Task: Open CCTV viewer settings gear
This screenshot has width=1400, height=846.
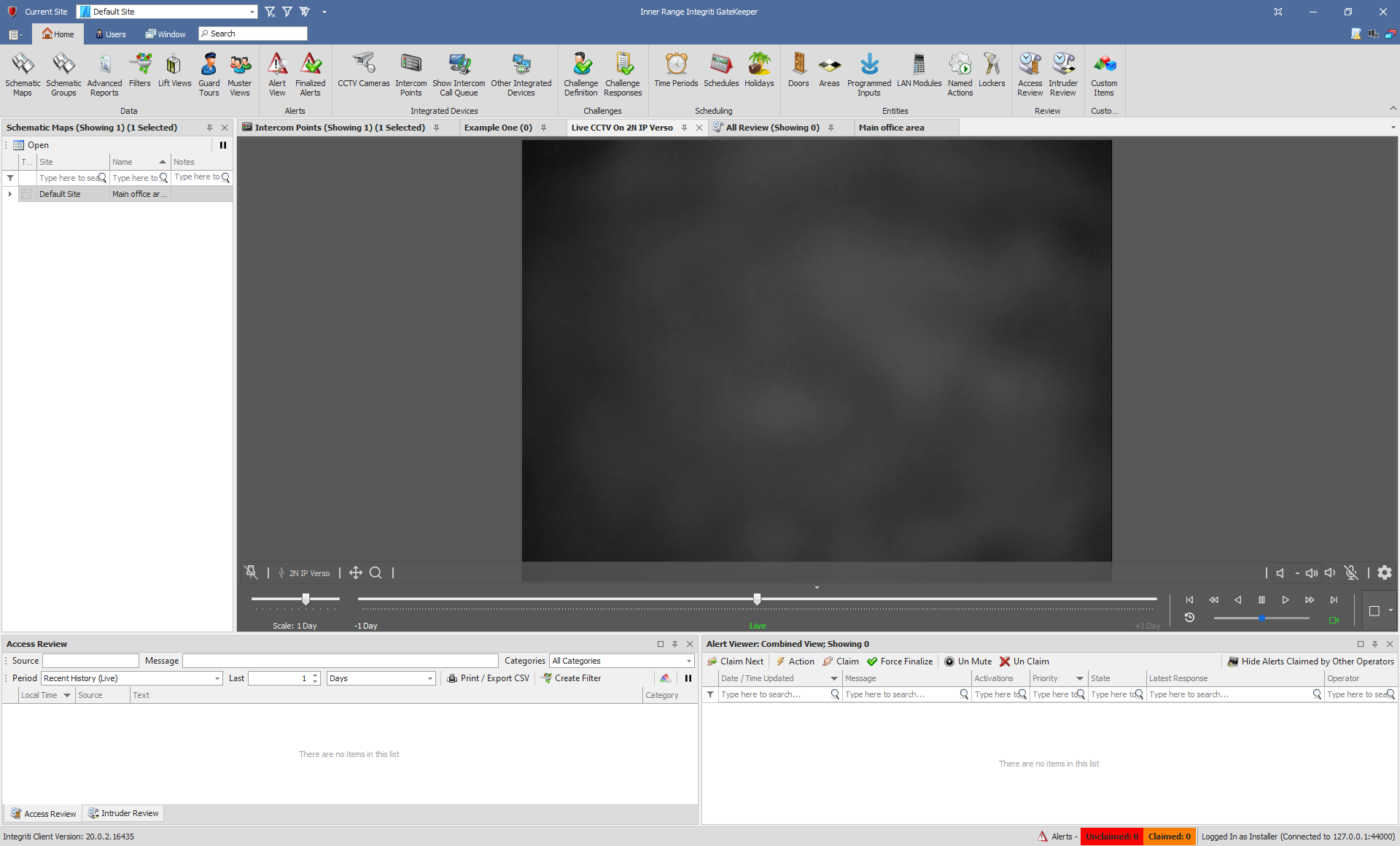Action: coord(1385,573)
